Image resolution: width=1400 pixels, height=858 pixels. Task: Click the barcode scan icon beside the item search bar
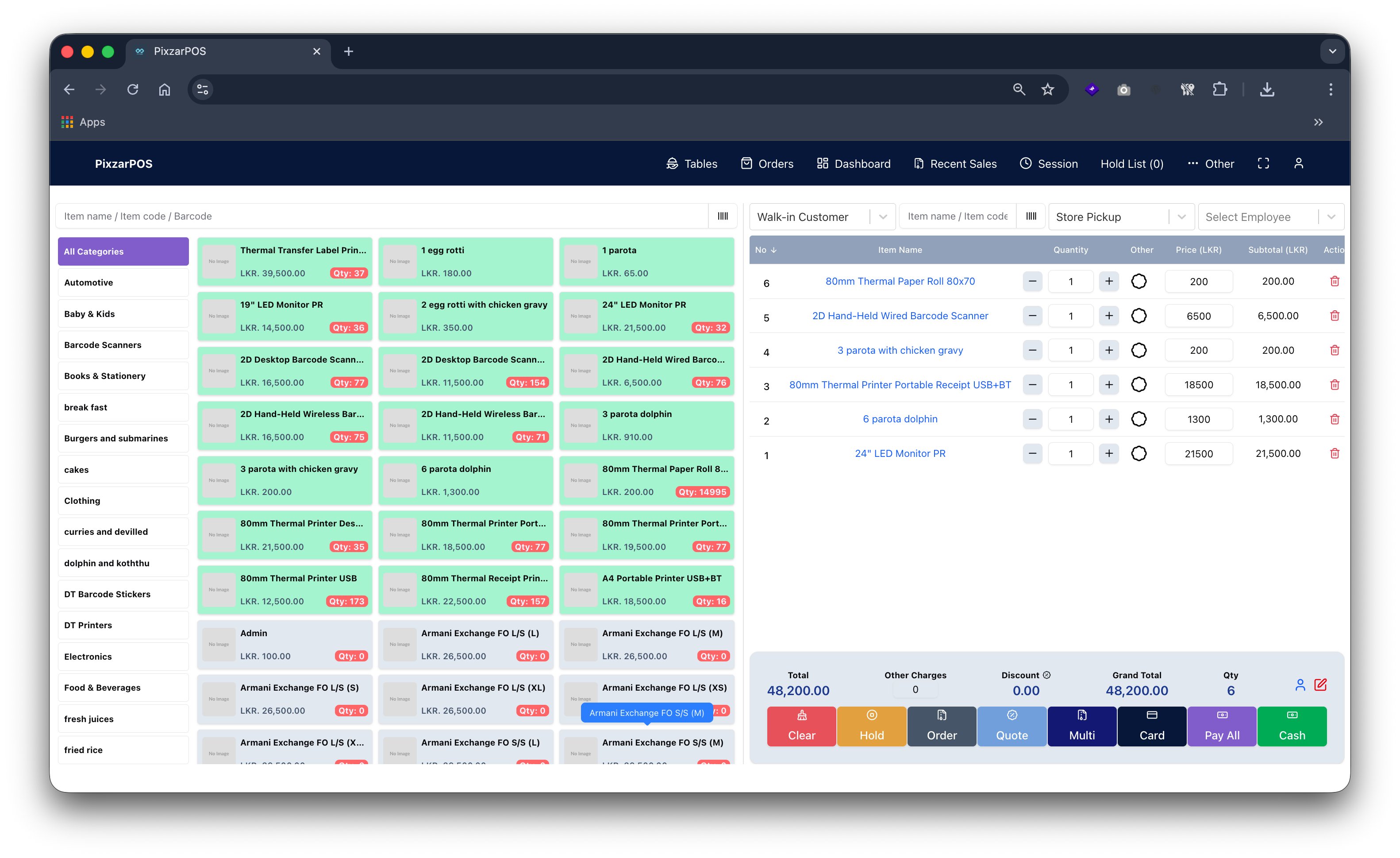pos(722,216)
